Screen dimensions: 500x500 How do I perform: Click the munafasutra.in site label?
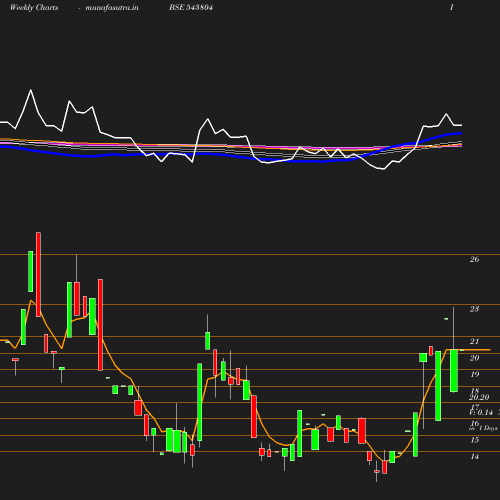point(112,7)
